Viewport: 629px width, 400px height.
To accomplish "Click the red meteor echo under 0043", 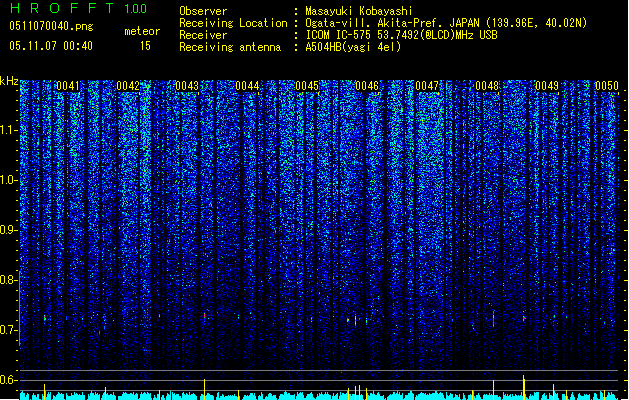I will (205, 316).
